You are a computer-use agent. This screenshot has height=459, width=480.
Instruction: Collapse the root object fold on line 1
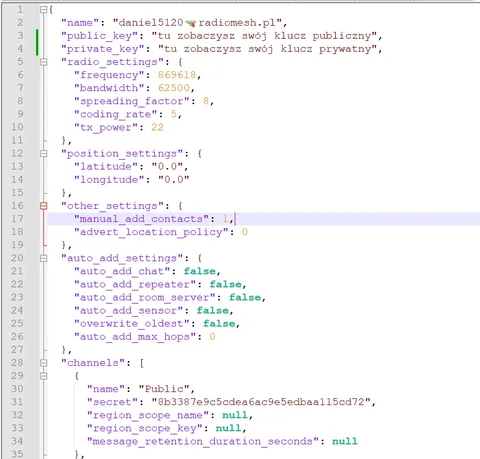[x=43, y=10]
